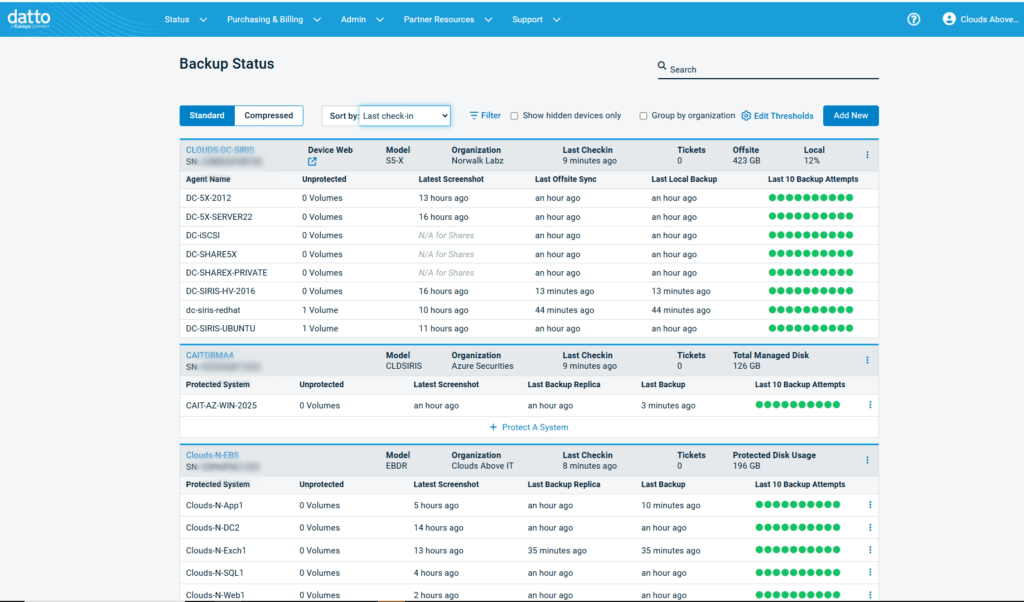Viewport: 1024px width, 602px height.
Task: Open the user account profile icon
Action: (x=949, y=19)
